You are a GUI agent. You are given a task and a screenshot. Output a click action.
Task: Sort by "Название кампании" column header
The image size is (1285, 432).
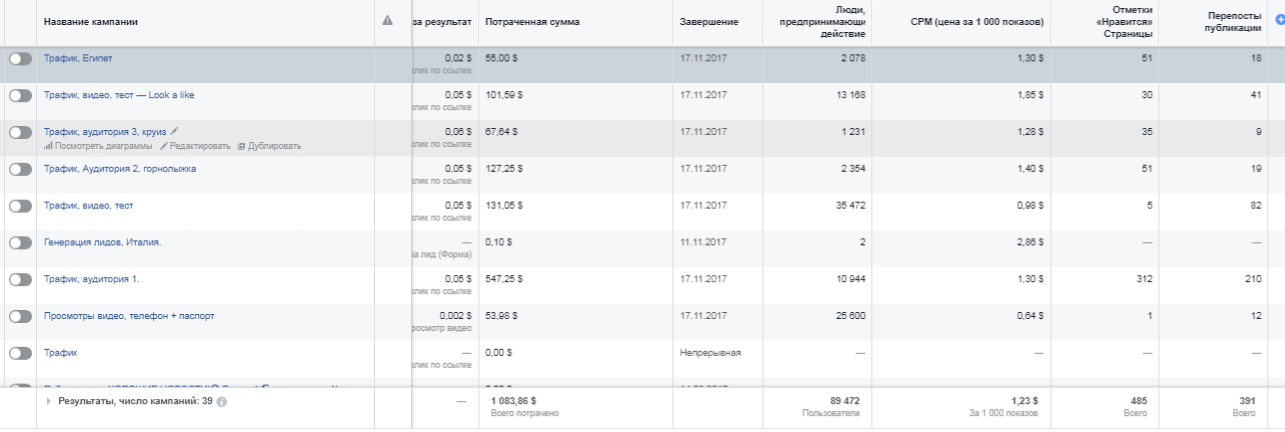pos(91,21)
